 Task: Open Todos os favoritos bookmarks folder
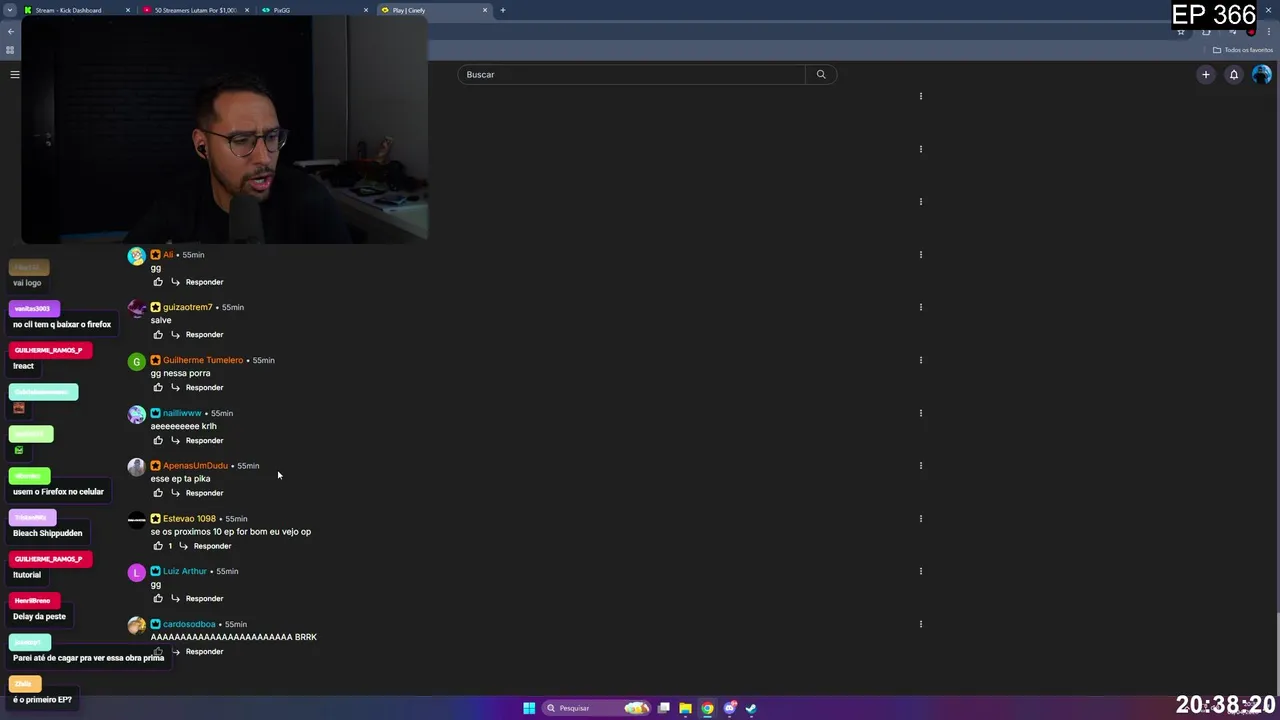pos(1243,50)
